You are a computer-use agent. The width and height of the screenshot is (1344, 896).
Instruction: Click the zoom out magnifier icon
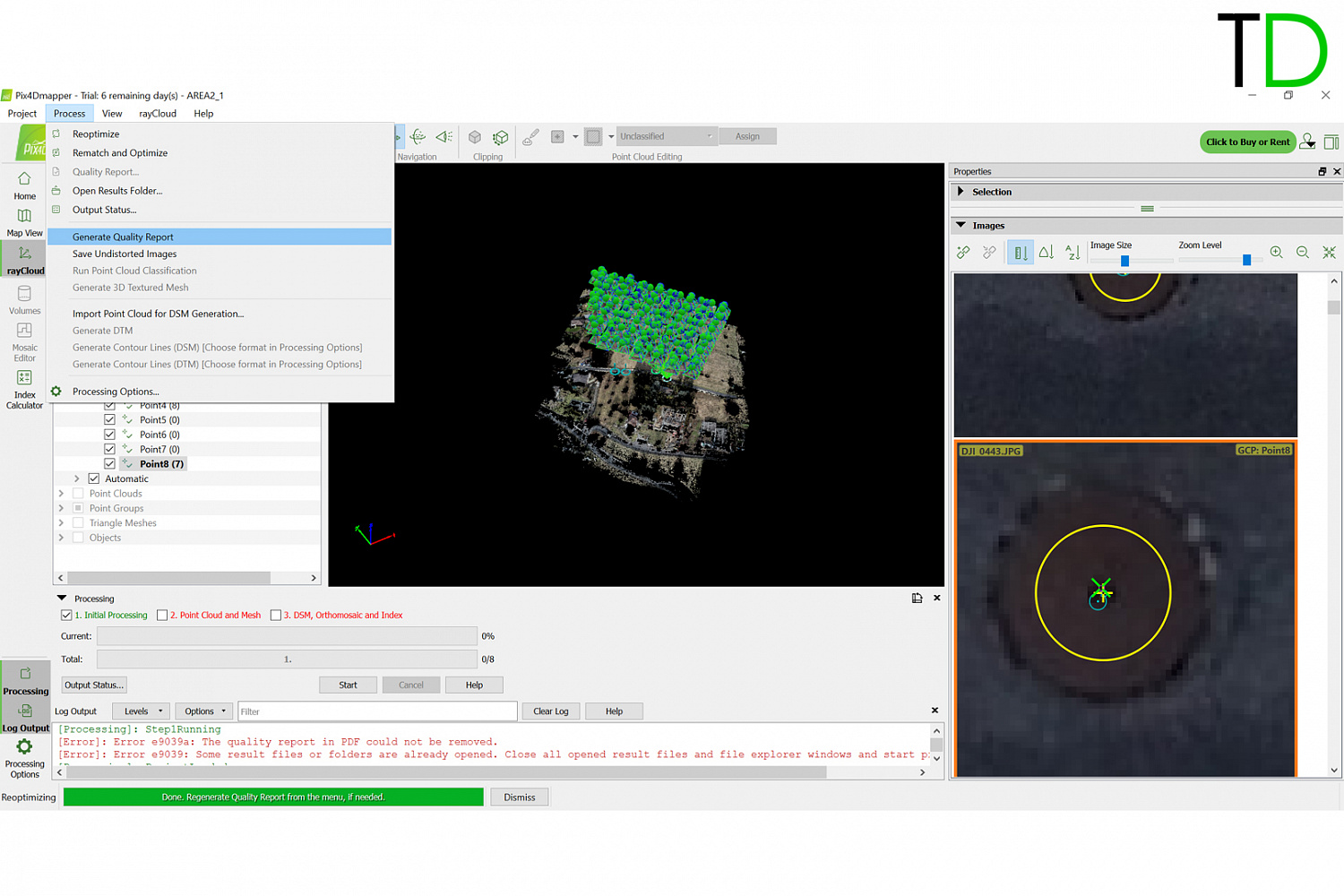coord(1303,253)
